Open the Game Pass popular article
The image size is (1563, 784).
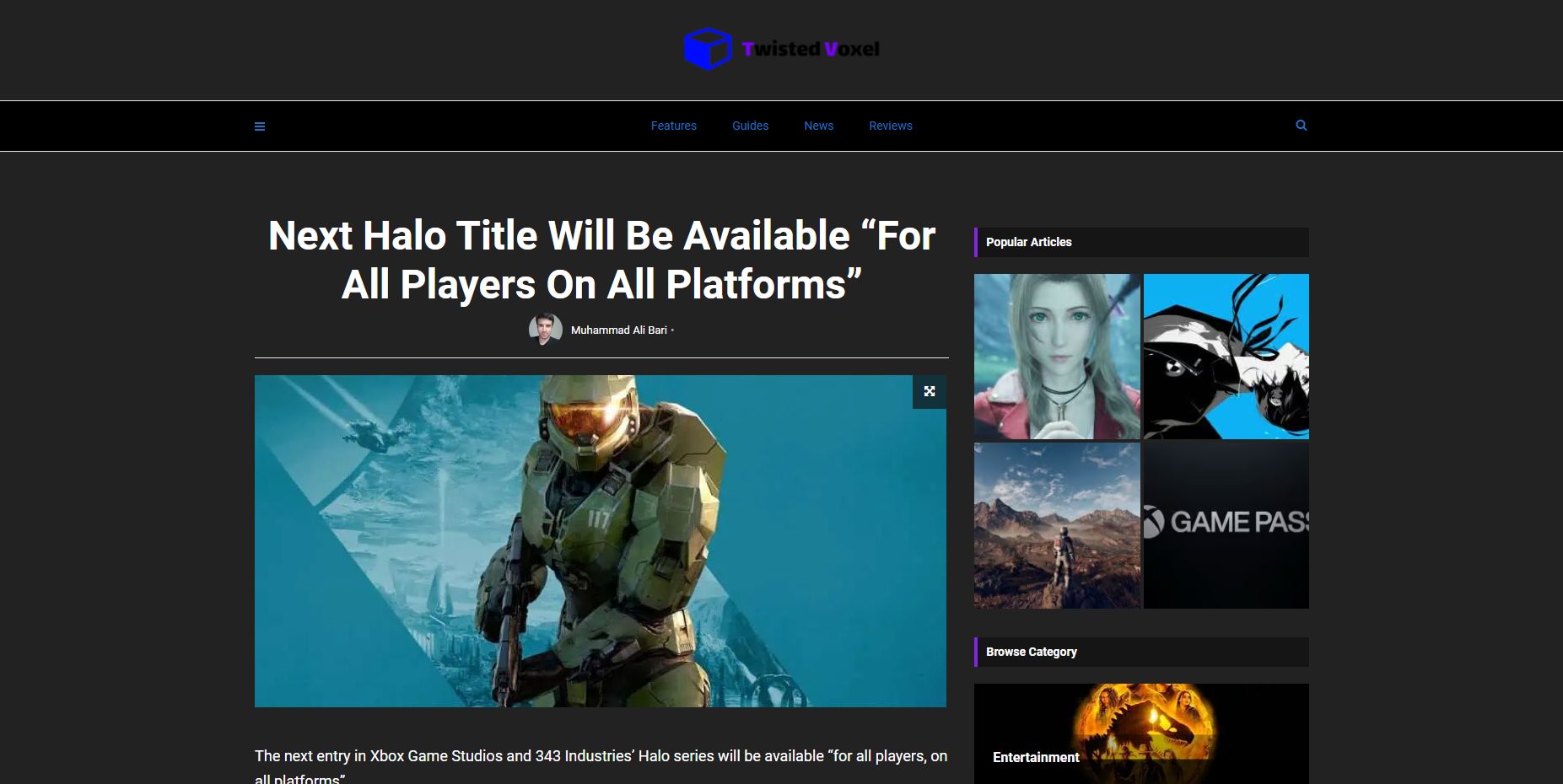(x=1226, y=526)
